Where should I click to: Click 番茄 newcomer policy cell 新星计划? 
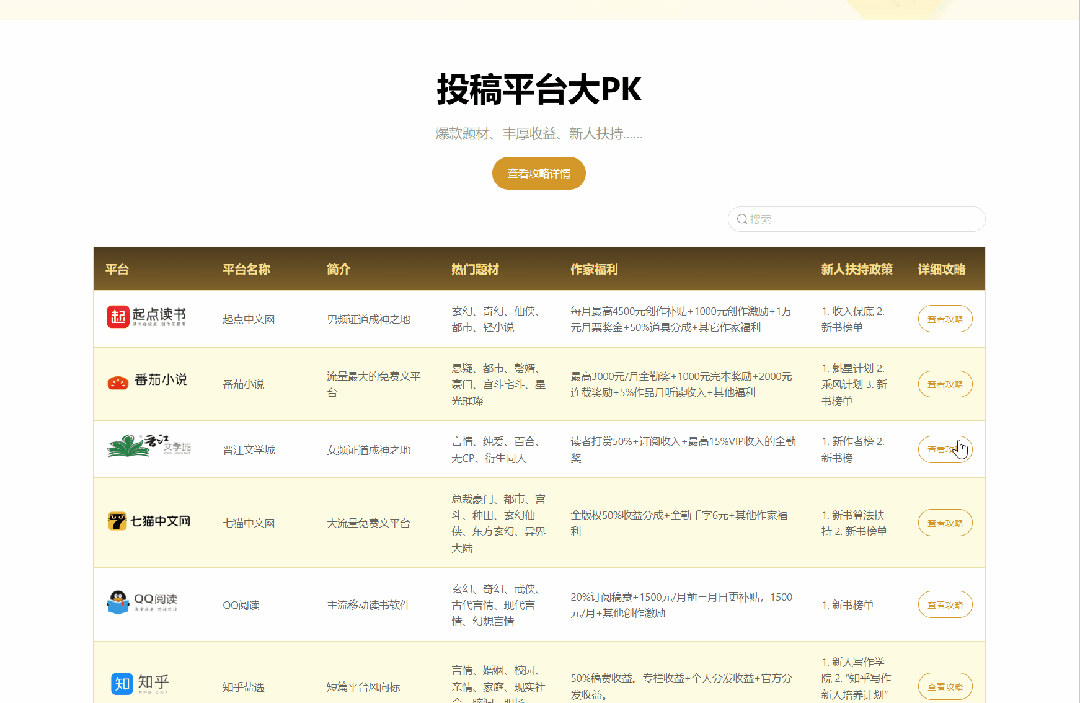click(x=854, y=384)
